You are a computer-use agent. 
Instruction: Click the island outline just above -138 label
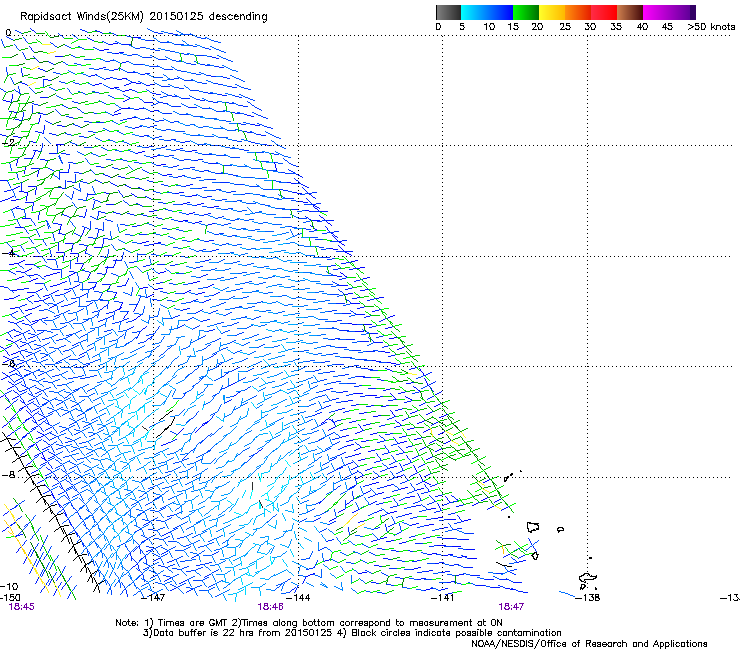[588, 579]
